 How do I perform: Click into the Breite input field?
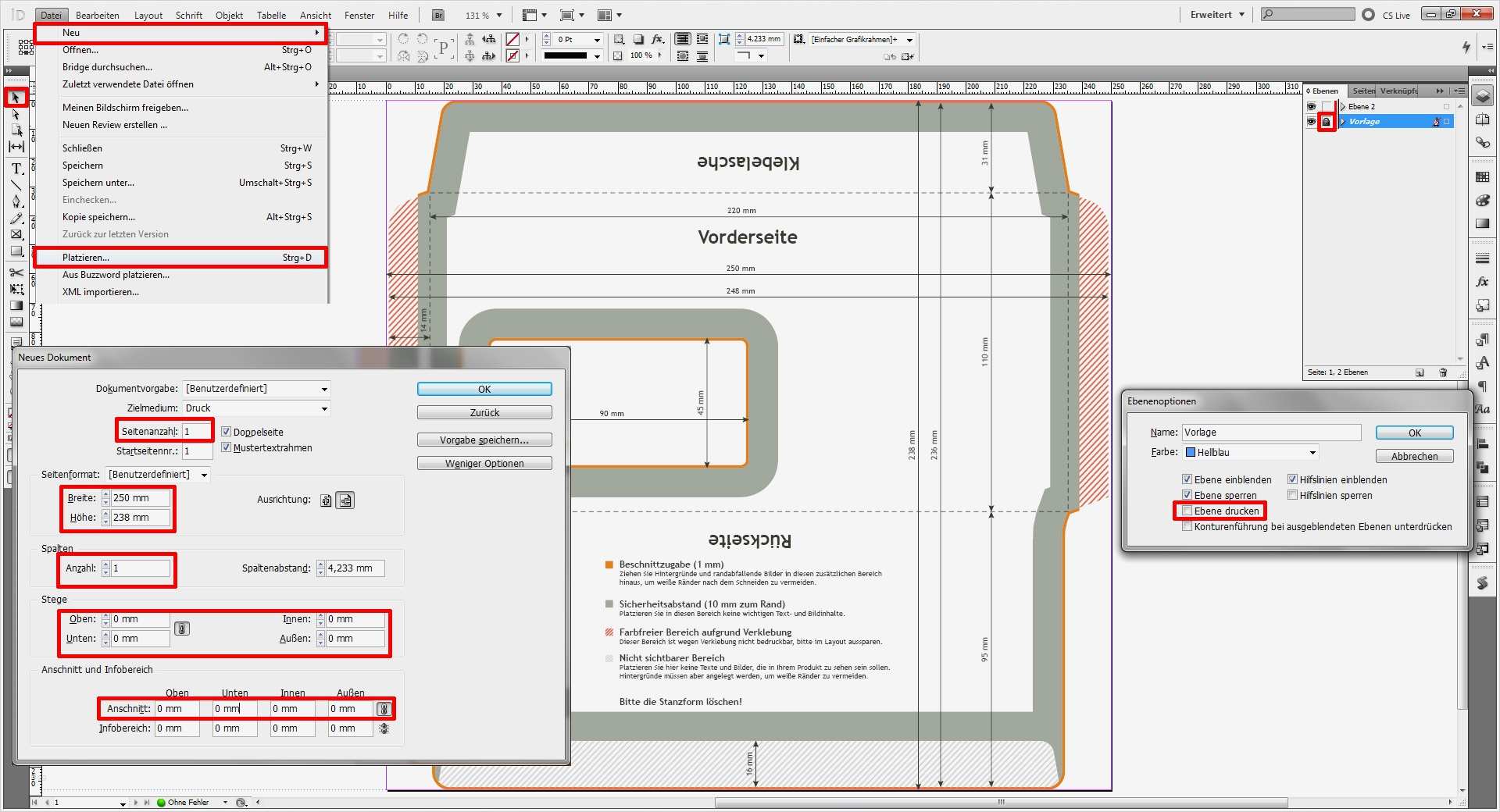(x=140, y=498)
